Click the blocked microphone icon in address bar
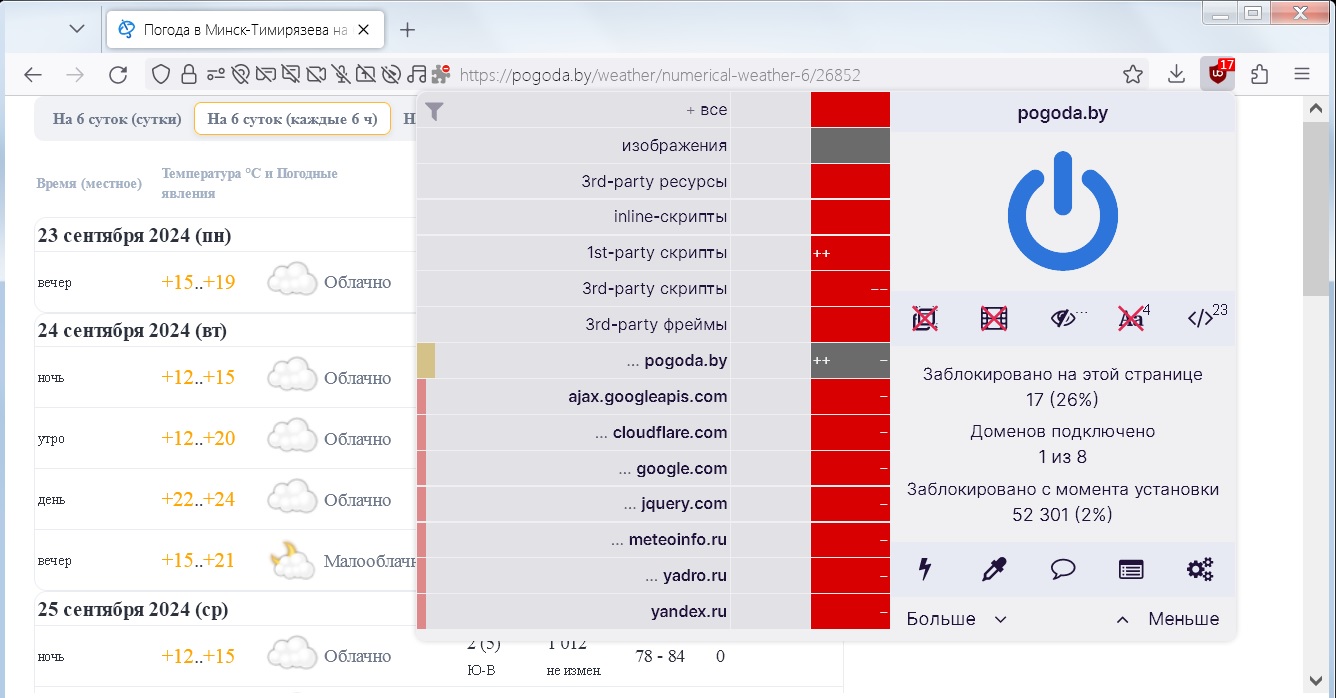The width and height of the screenshot is (1336, 698). point(342,74)
